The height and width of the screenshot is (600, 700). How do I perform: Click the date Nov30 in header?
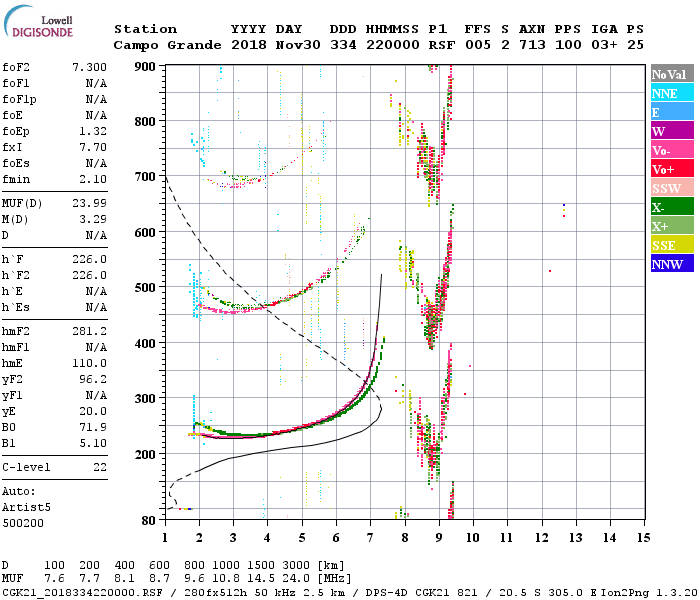point(298,45)
